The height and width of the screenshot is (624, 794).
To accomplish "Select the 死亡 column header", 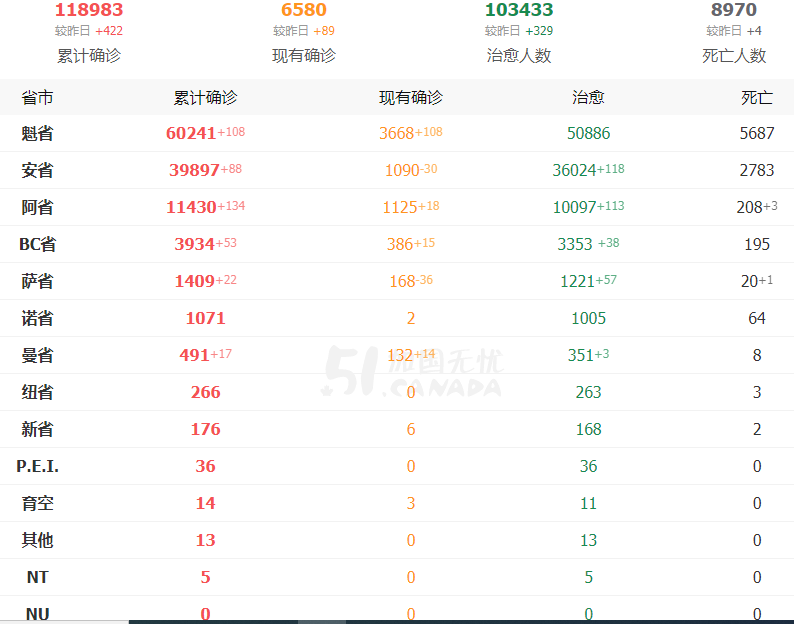I will point(757,97).
